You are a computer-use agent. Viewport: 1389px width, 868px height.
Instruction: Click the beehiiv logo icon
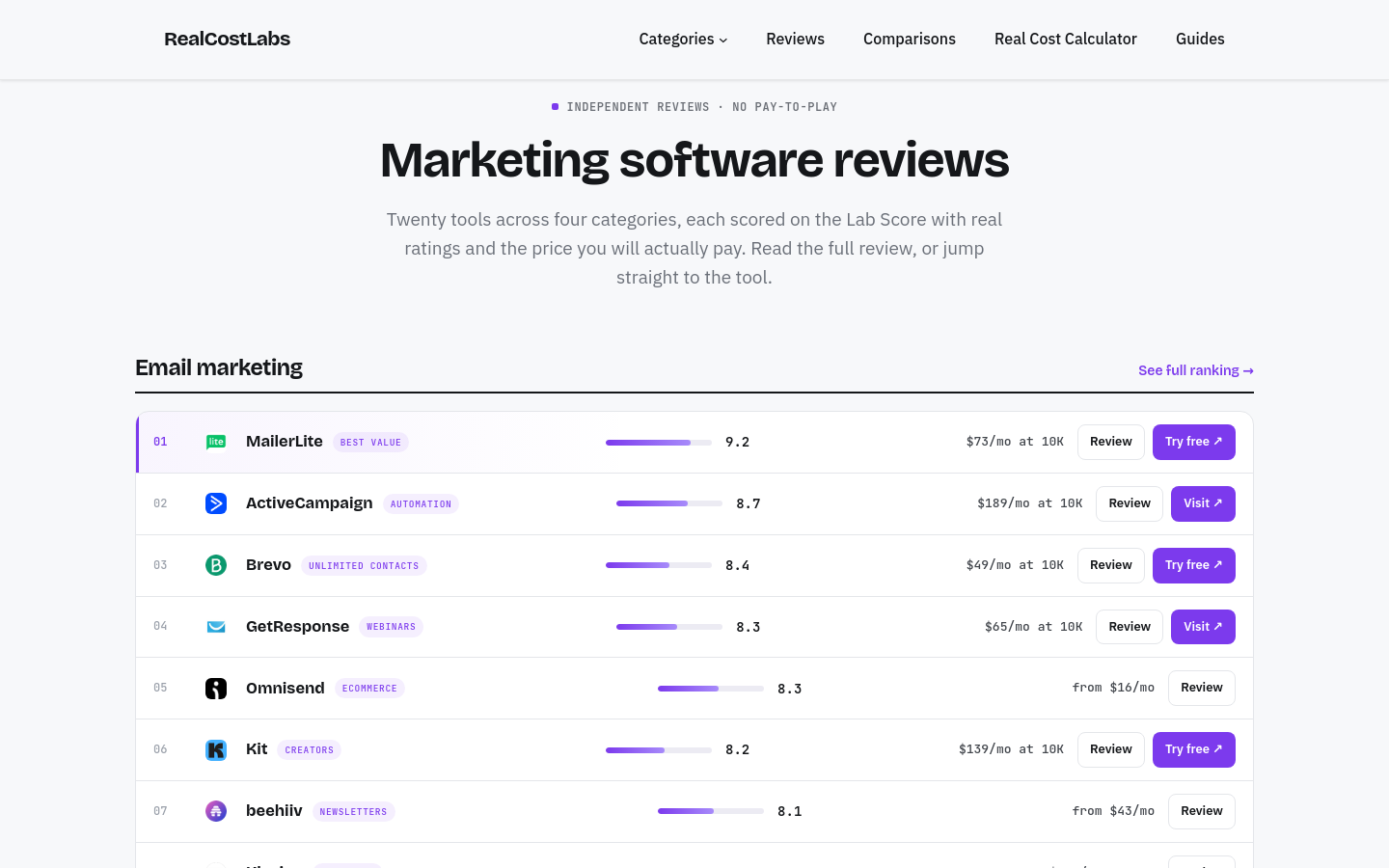(216, 811)
